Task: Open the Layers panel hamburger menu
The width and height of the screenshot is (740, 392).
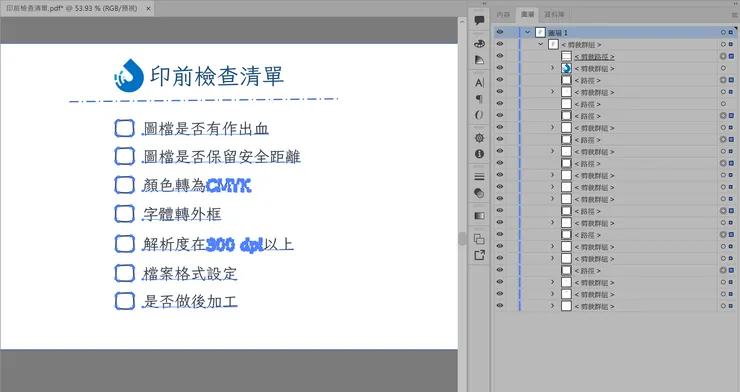Action: pyautogui.click(x=734, y=15)
